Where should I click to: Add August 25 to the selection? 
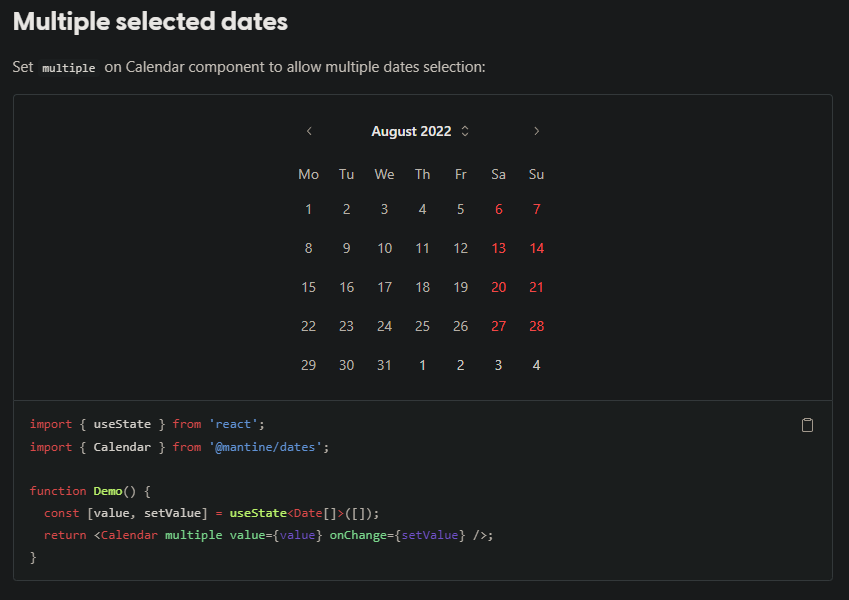pos(422,326)
